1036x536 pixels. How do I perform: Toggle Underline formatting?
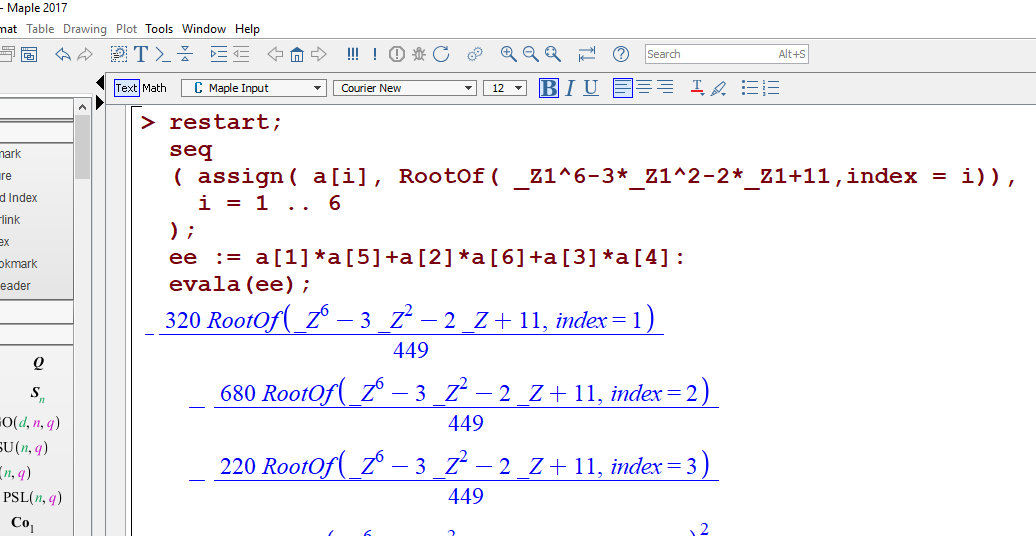point(591,88)
